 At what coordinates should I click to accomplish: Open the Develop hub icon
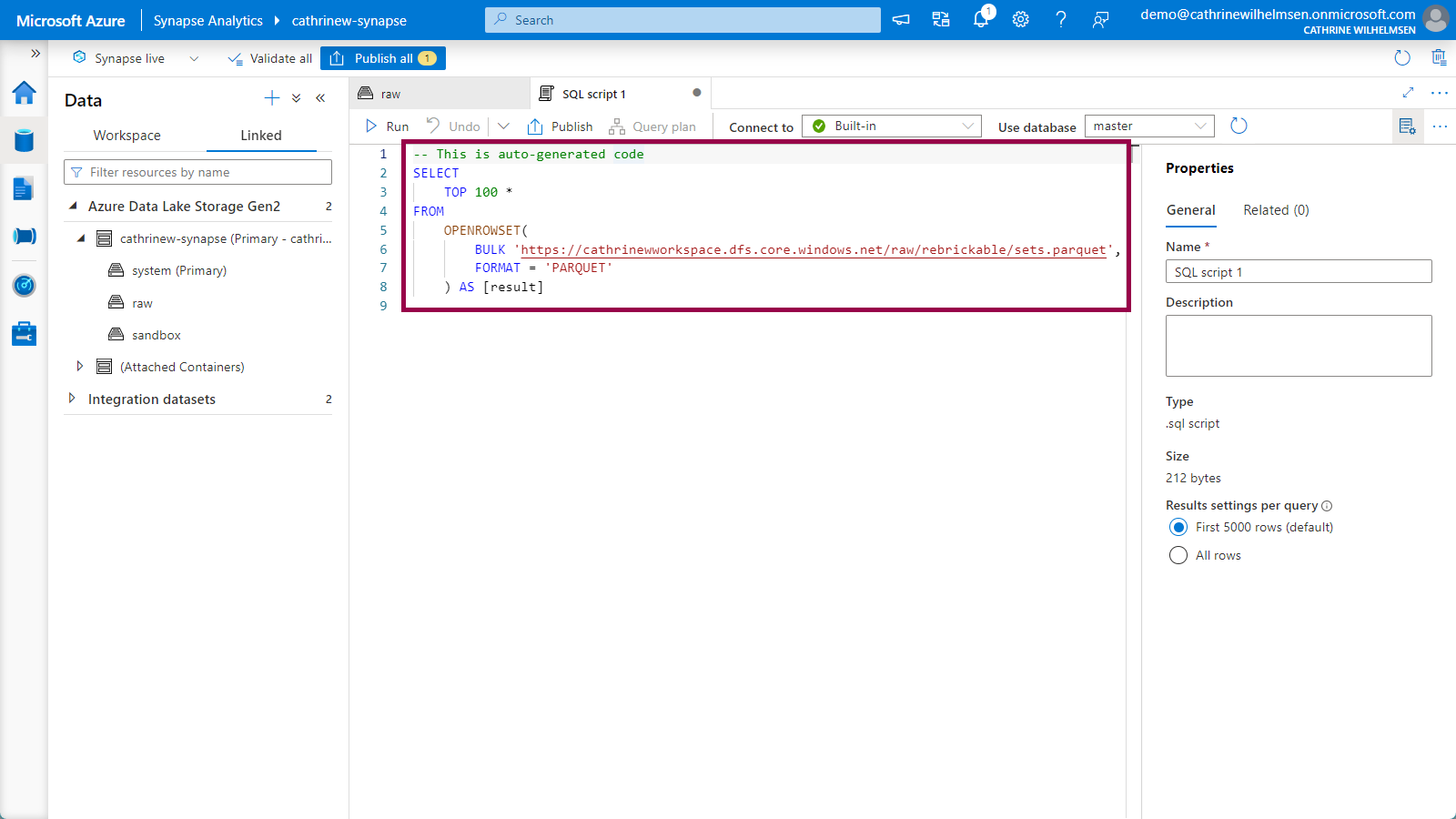coord(24,188)
